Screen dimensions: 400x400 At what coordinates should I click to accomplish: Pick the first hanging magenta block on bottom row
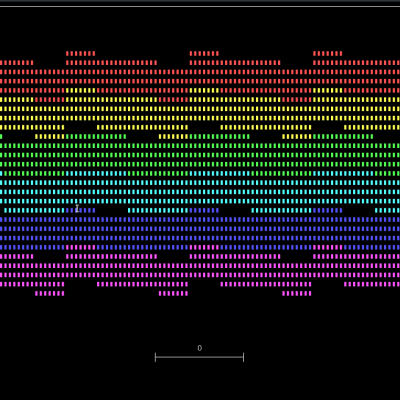pyautogui.click(x=50, y=293)
